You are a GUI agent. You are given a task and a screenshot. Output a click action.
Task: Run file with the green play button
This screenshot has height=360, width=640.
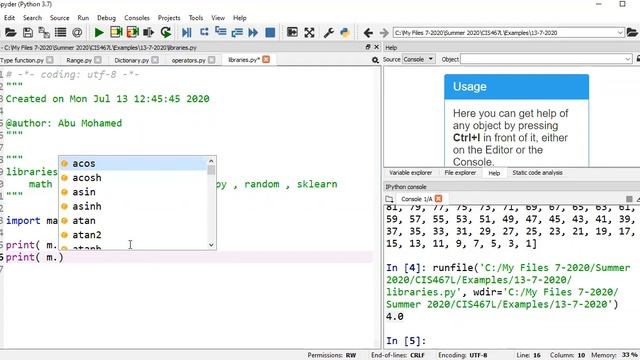click(x=99, y=33)
